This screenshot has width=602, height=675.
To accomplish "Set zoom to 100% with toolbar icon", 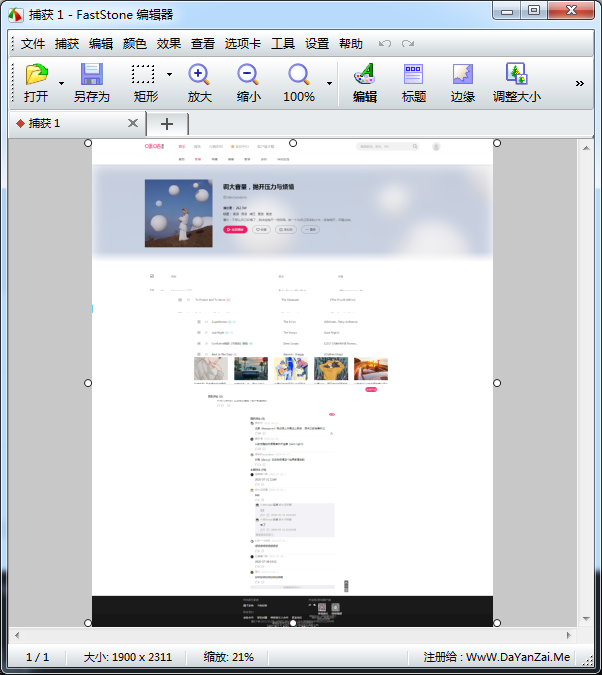I will click(x=299, y=76).
